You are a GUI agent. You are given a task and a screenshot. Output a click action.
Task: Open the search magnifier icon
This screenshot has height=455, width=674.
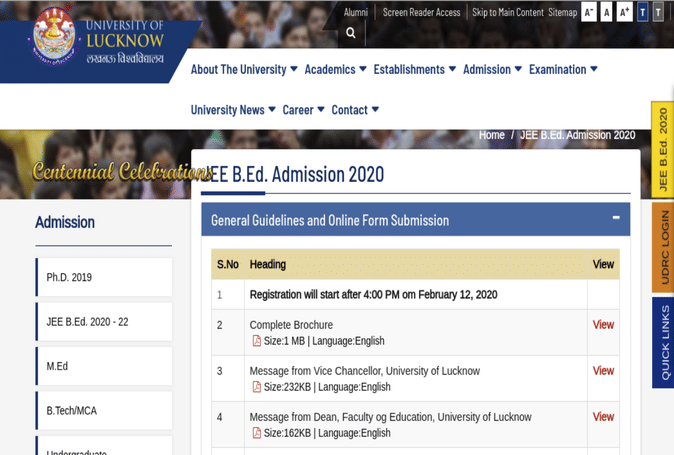tap(351, 33)
